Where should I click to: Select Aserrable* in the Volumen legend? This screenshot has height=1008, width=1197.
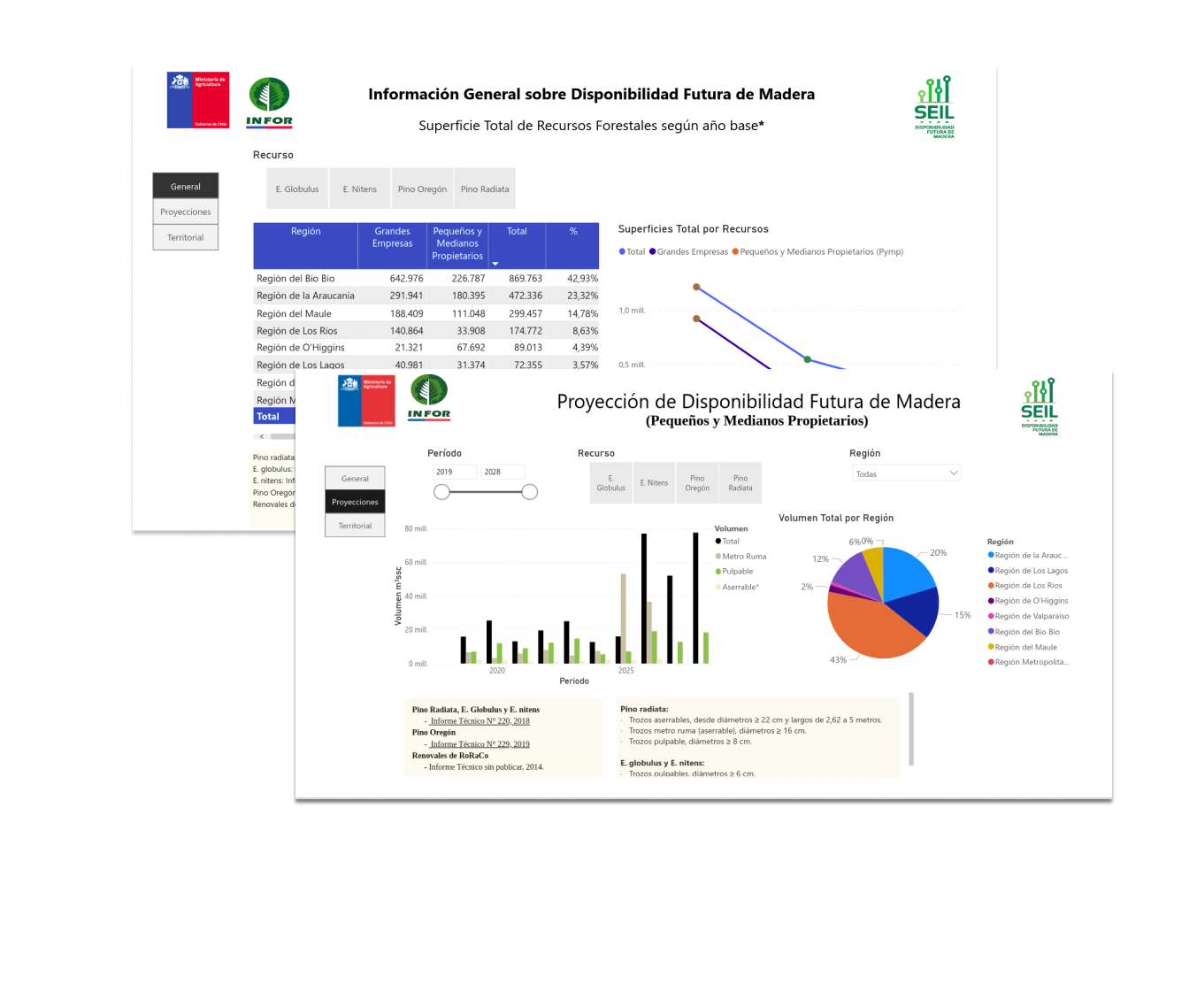(x=738, y=588)
